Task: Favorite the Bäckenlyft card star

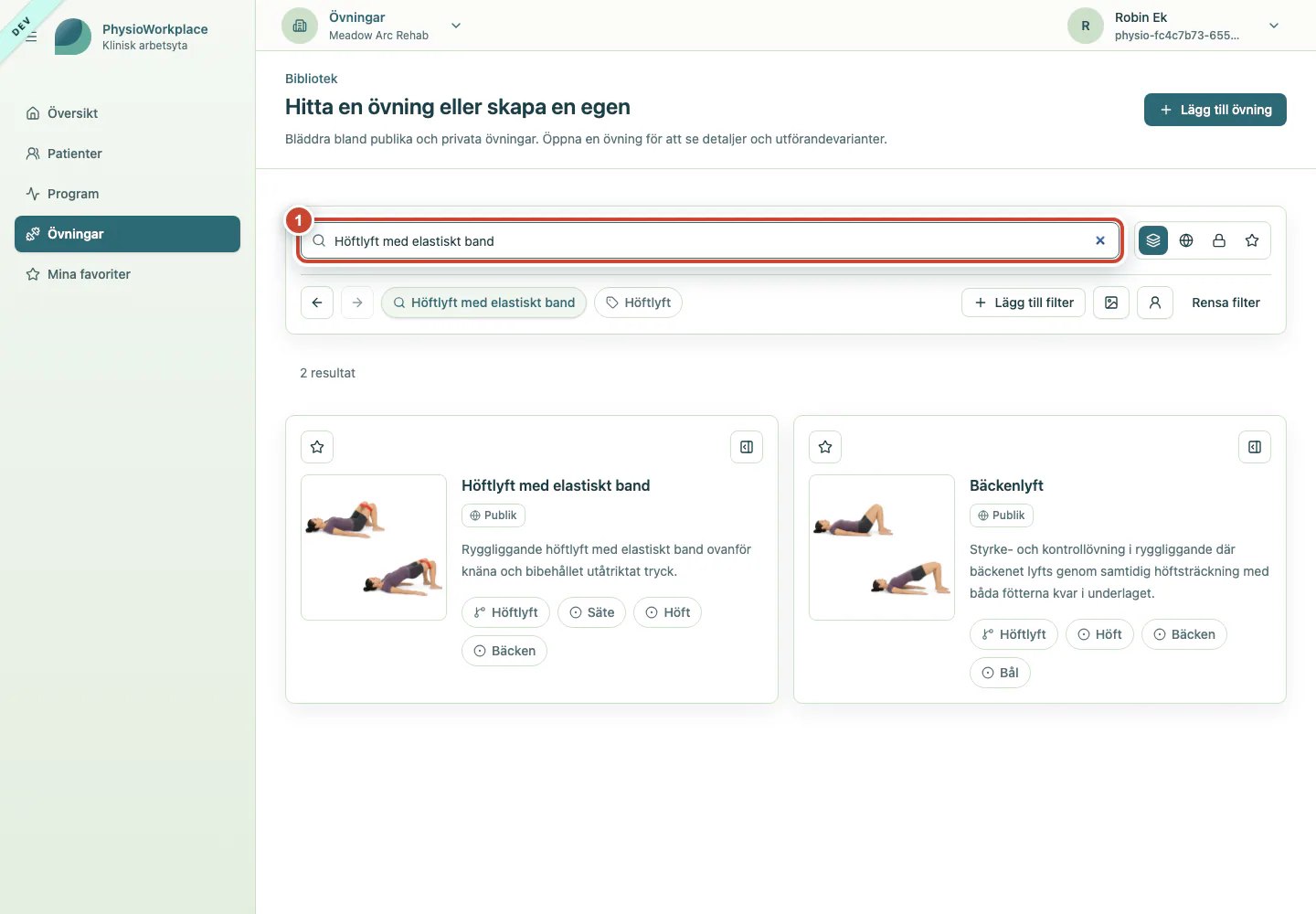Action: [x=825, y=447]
